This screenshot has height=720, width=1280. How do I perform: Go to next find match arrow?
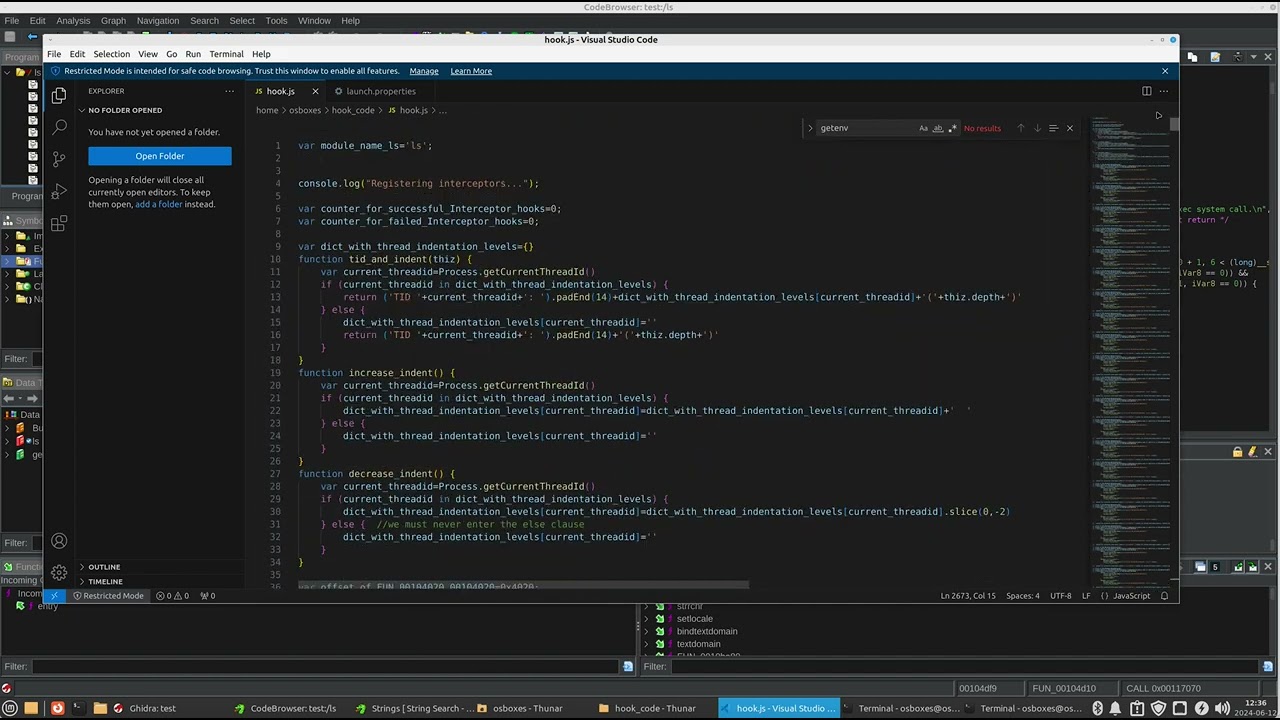point(1037,128)
